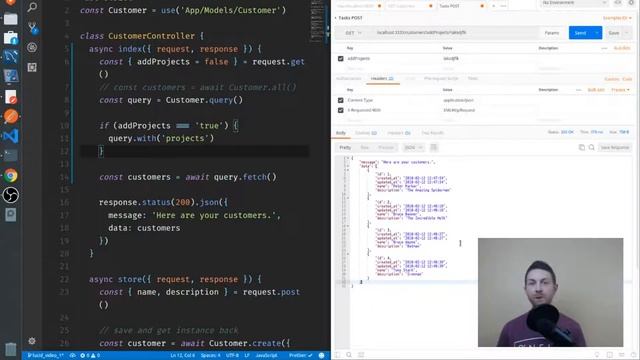Image resolution: width=640 pixels, height=360 pixels.
Task: Click Save Response button
Action: click(x=614, y=147)
